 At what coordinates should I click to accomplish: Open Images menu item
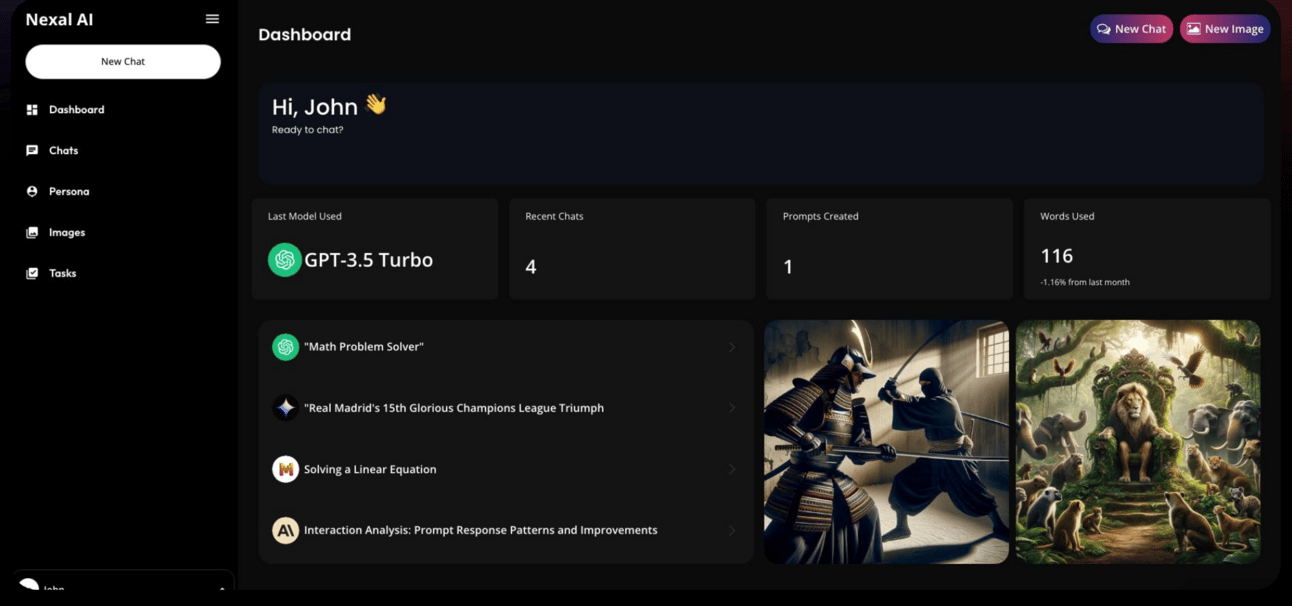67,232
